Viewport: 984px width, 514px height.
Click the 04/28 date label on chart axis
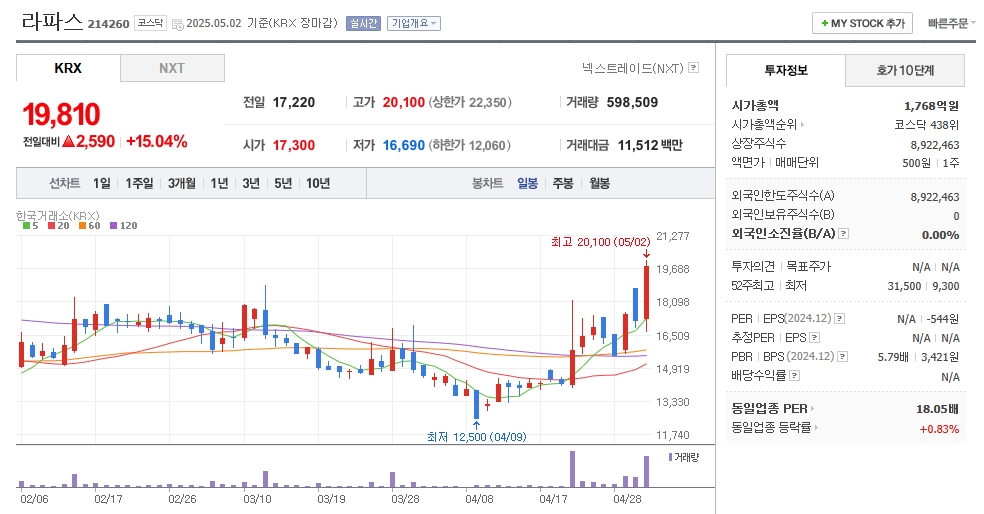pos(628,500)
